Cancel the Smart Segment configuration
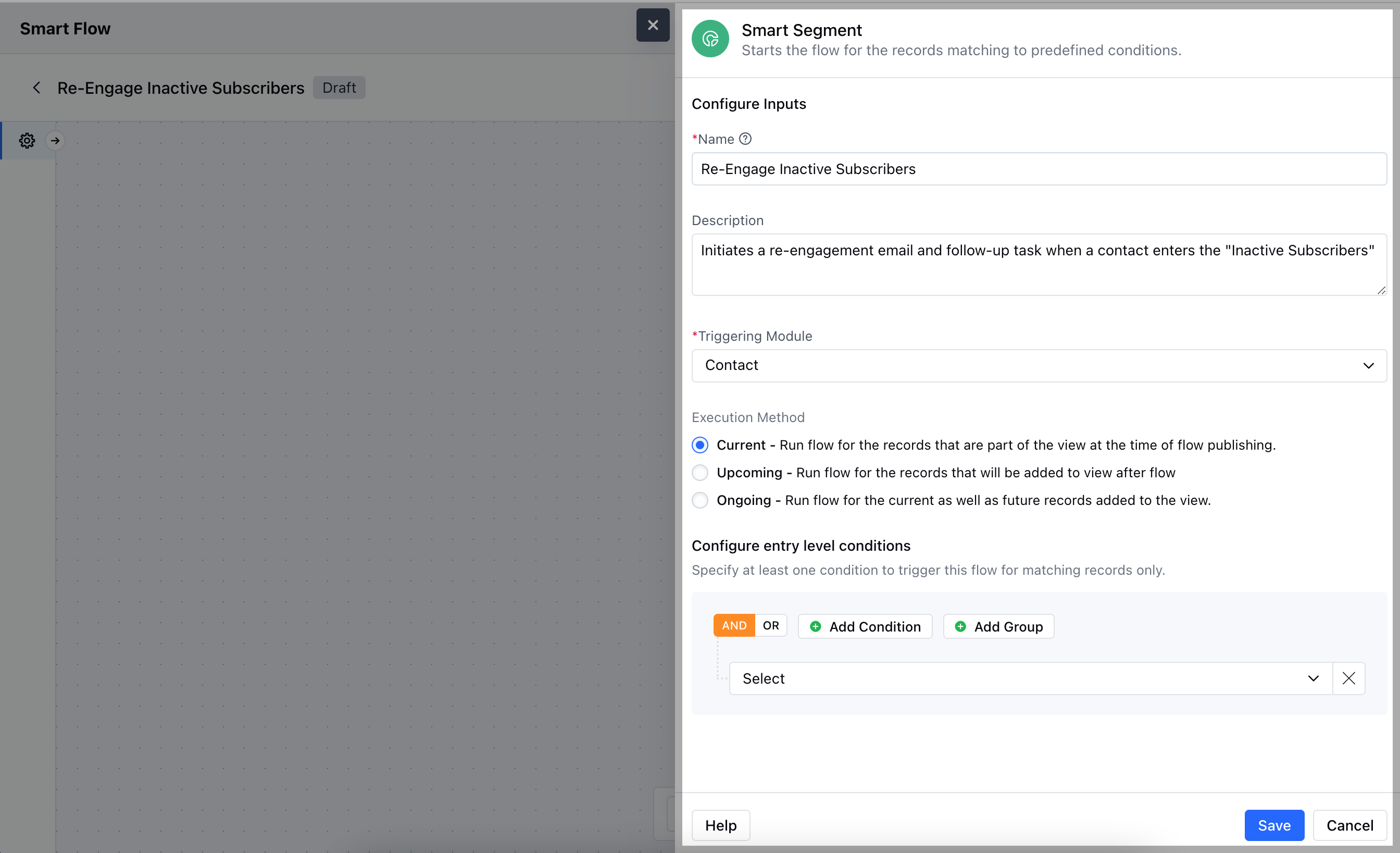The width and height of the screenshot is (1400, 853). [1349, 825]
